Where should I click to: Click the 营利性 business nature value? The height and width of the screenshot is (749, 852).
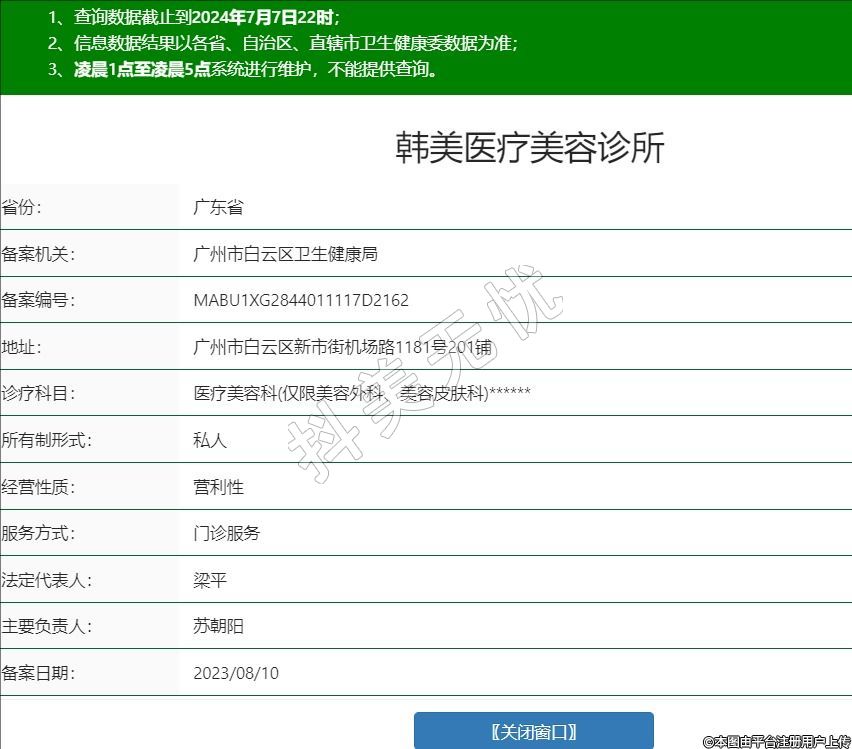pos(218,487)
